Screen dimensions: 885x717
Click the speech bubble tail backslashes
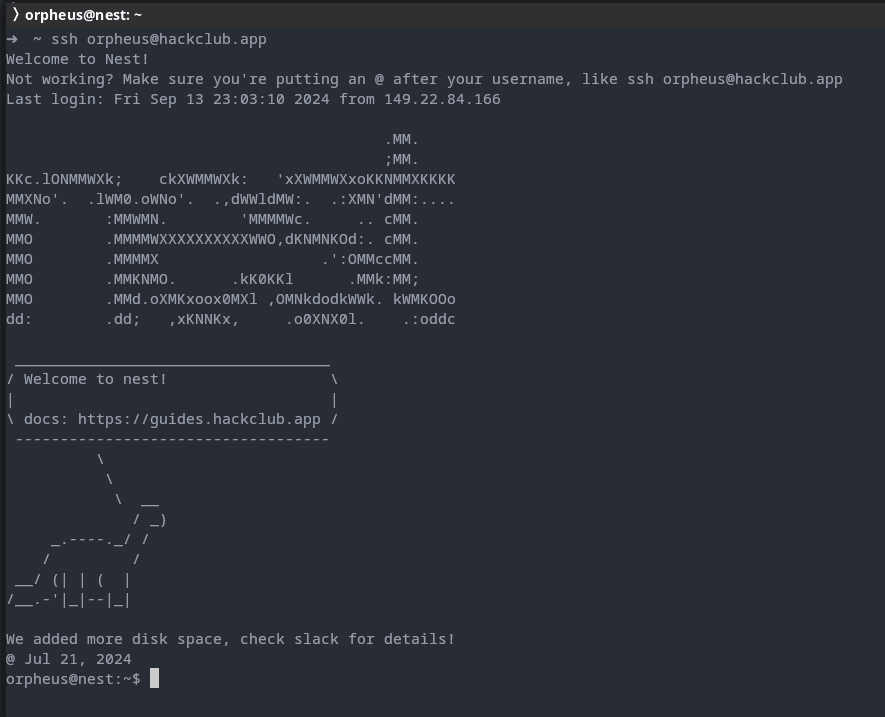109,479
